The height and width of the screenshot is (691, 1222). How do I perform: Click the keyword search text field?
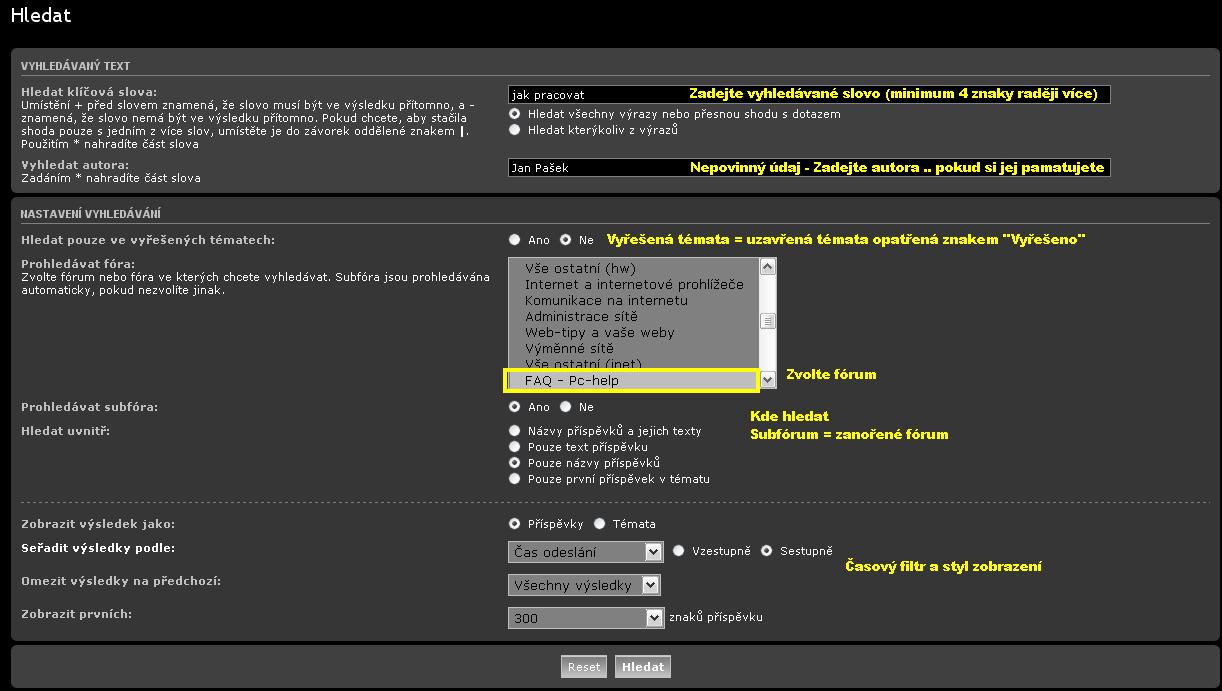(x=595, y=95)
